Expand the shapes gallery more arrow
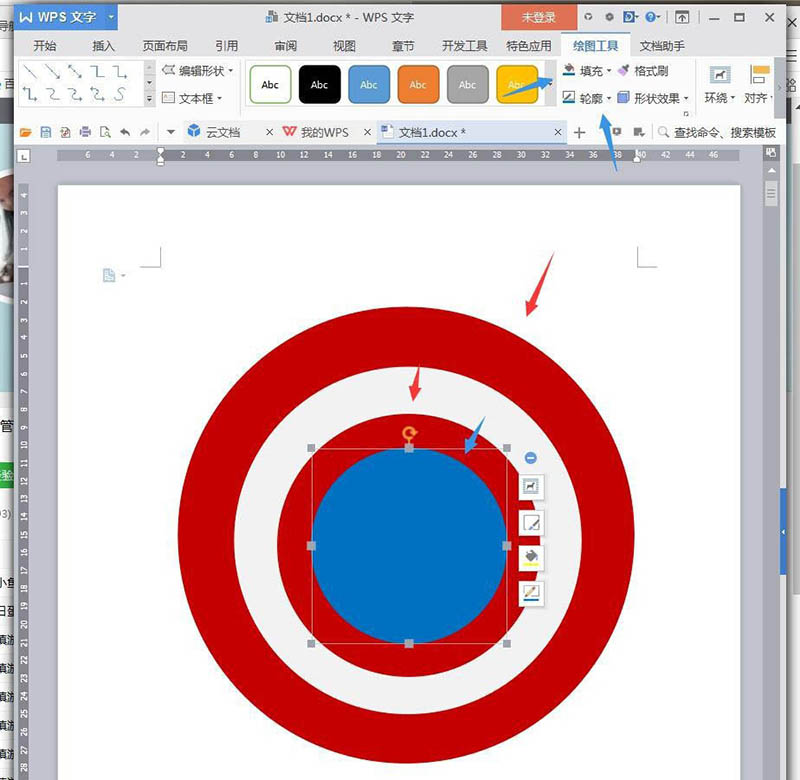800x780 pixels. coord(149,98)
